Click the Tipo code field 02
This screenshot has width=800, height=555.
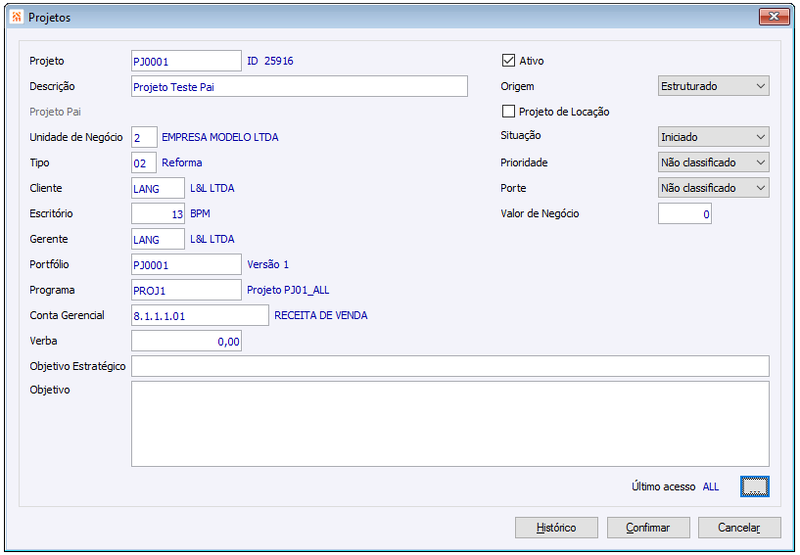144,163
